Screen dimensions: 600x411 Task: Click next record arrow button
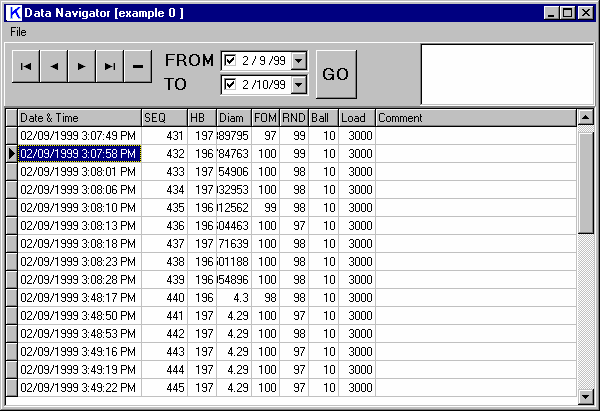pyautogui.click(x=82, y=66)
